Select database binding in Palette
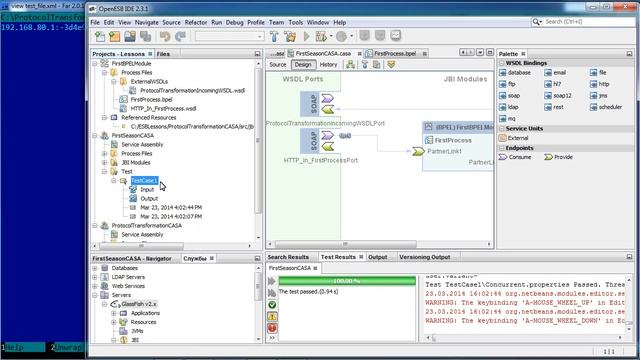This screenshot has height=360, width=640. [x=515, y=72]
